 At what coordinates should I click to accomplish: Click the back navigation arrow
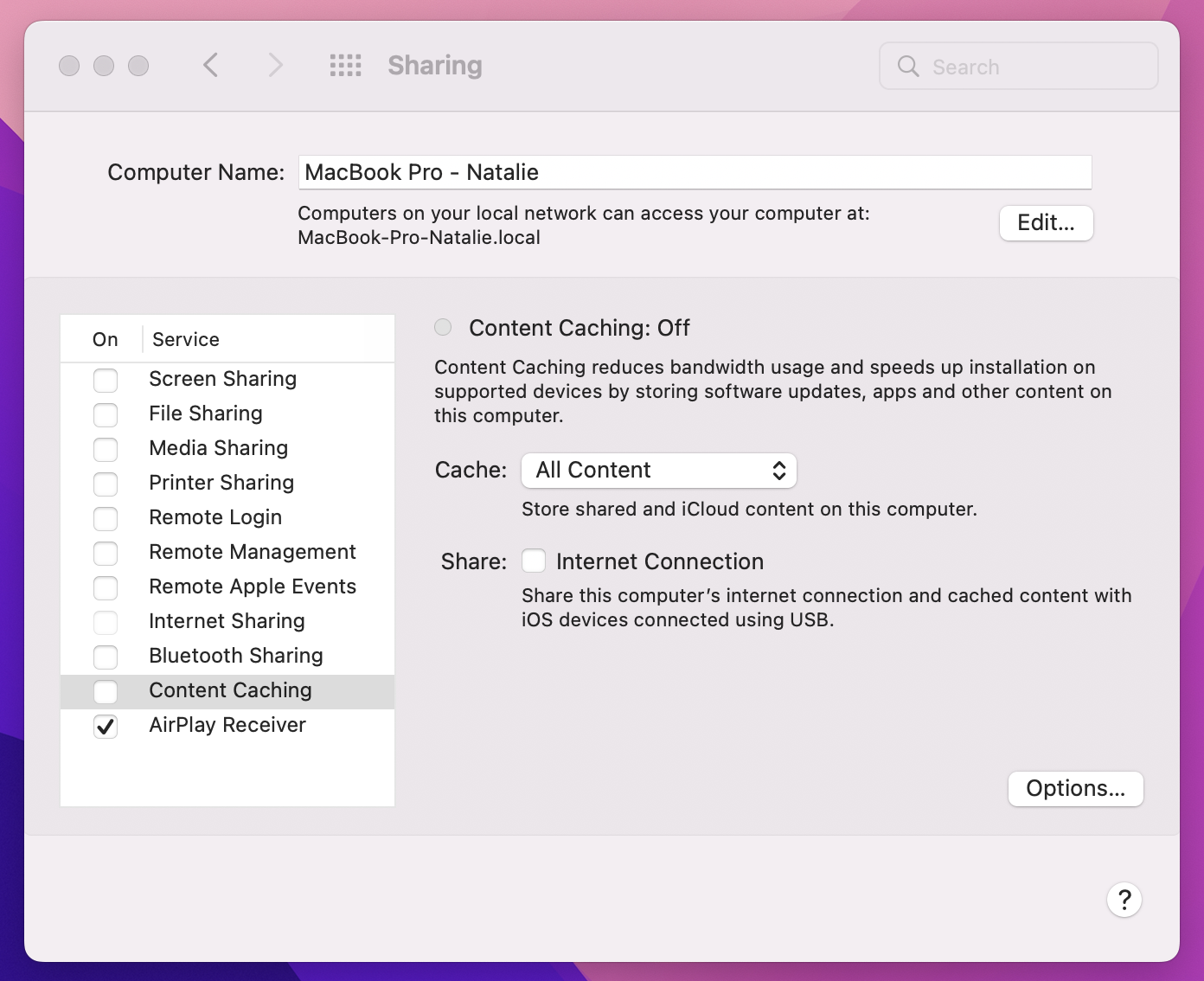coord(210,65)
